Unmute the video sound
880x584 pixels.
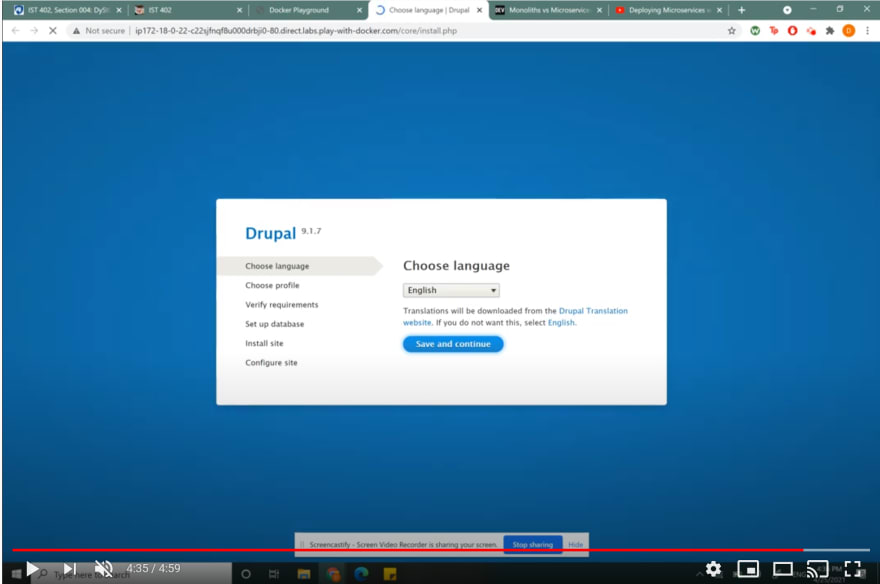tap(103, 569)
